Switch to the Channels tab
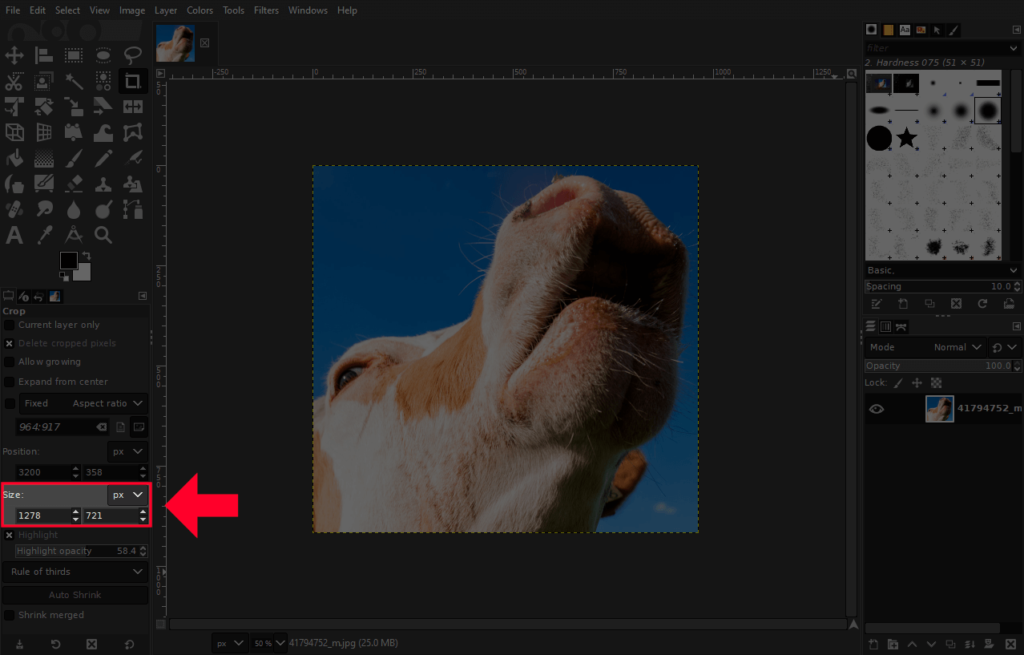 (888, 326)
